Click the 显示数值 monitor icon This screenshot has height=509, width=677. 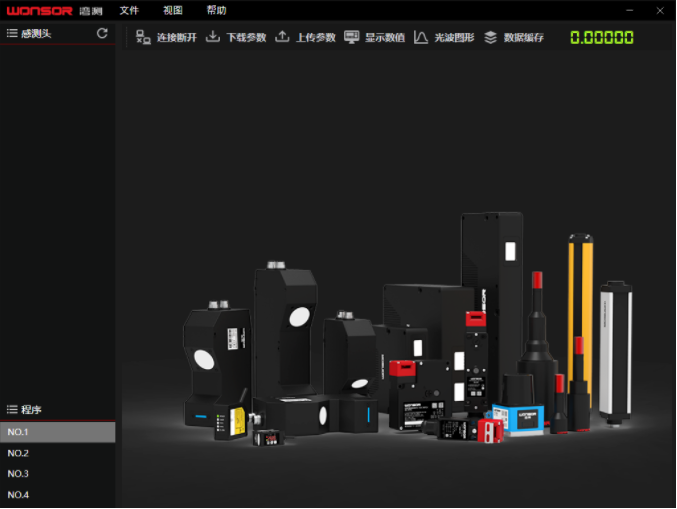pyautogui.click(x=351, y=37)
